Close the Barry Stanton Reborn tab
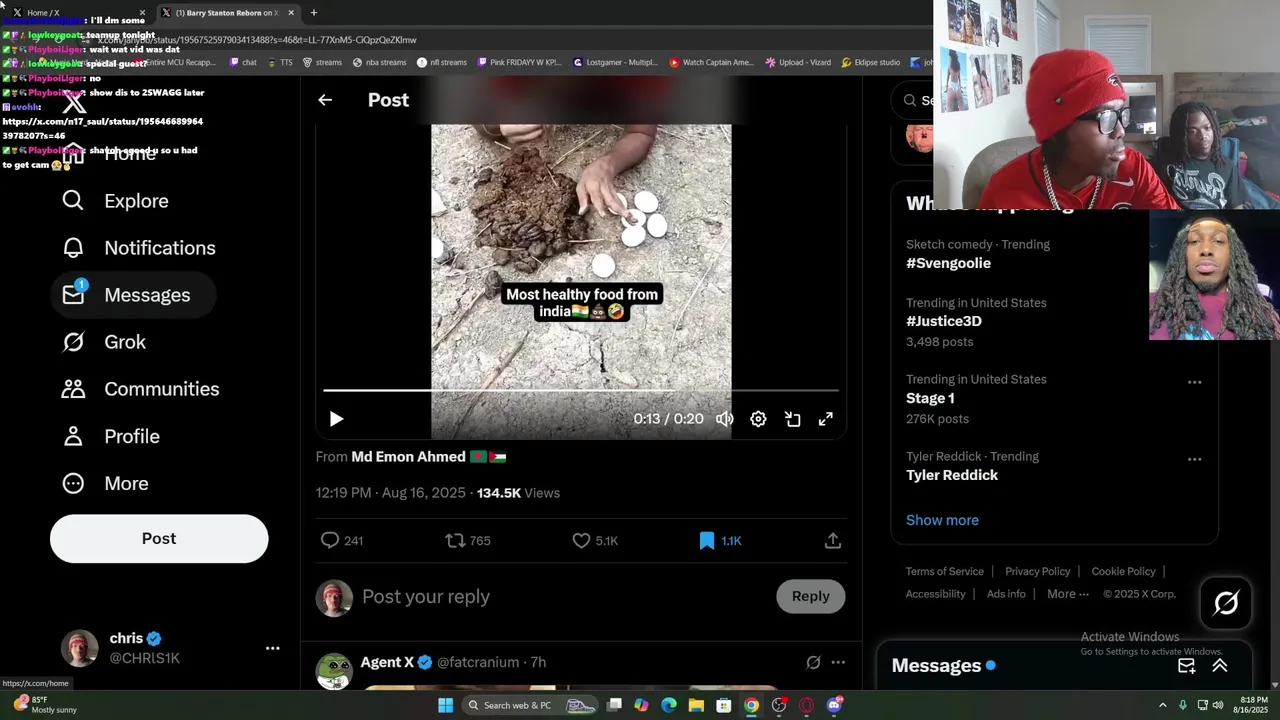Viewport: 1280px width, 720px height. (291, 12)
